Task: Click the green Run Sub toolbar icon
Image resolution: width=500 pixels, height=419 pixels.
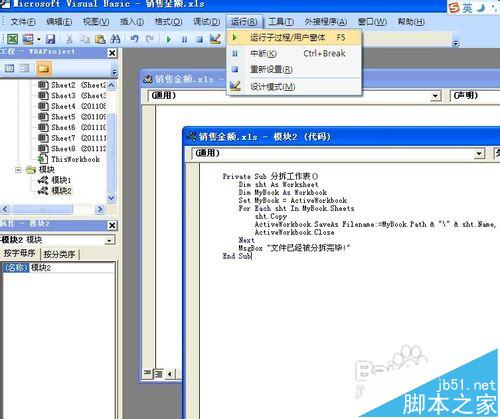Action: coord(169,39)
